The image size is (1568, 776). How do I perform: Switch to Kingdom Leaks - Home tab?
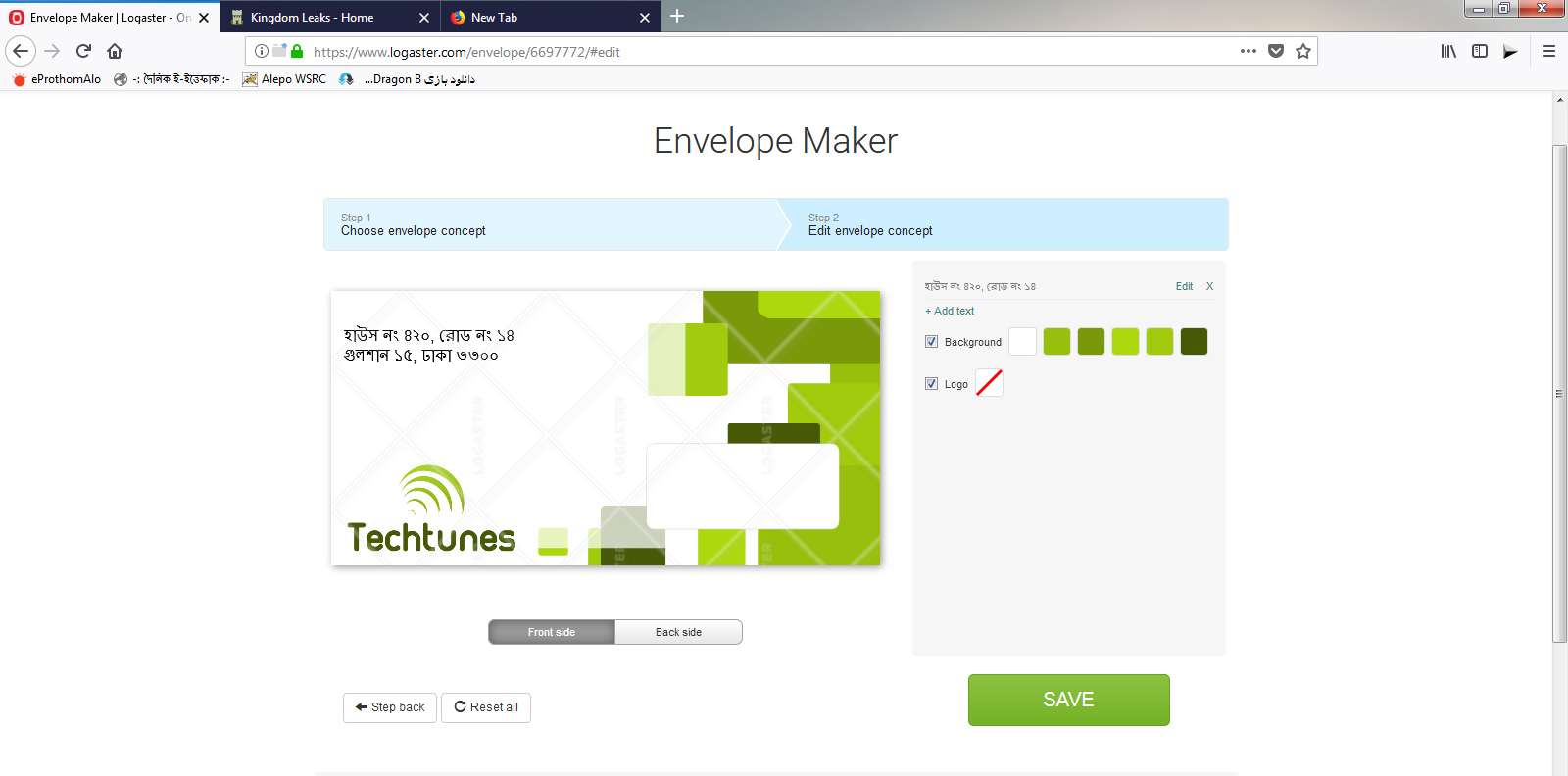pos(330,18)
